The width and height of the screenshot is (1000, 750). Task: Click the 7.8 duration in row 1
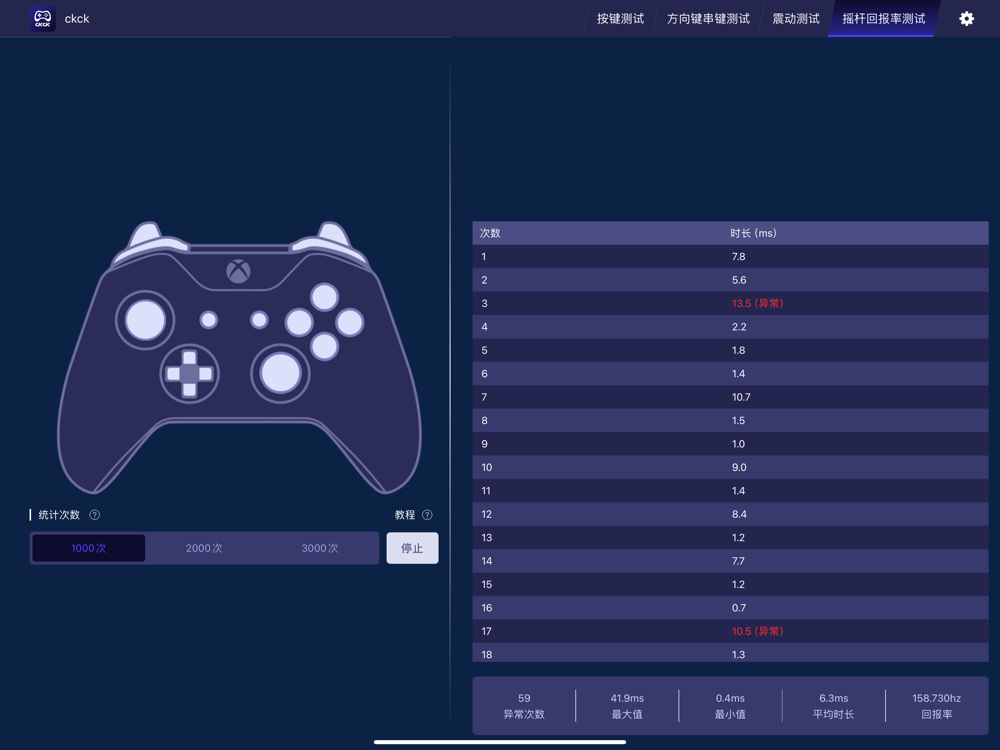click(x=739, y=256)
